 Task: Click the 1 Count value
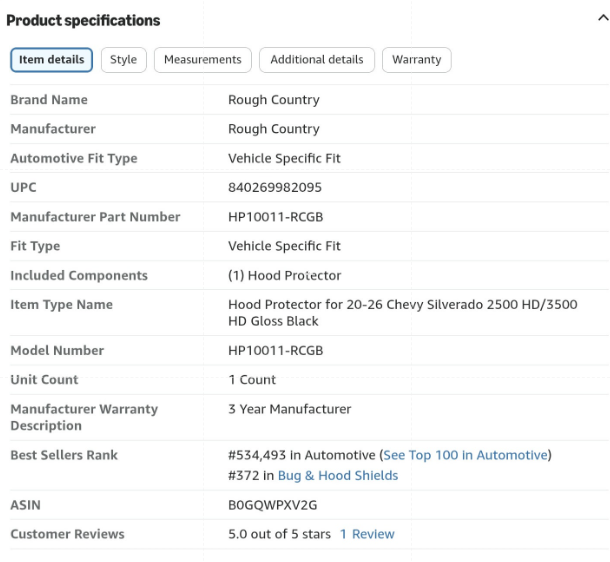coord(252,380)
